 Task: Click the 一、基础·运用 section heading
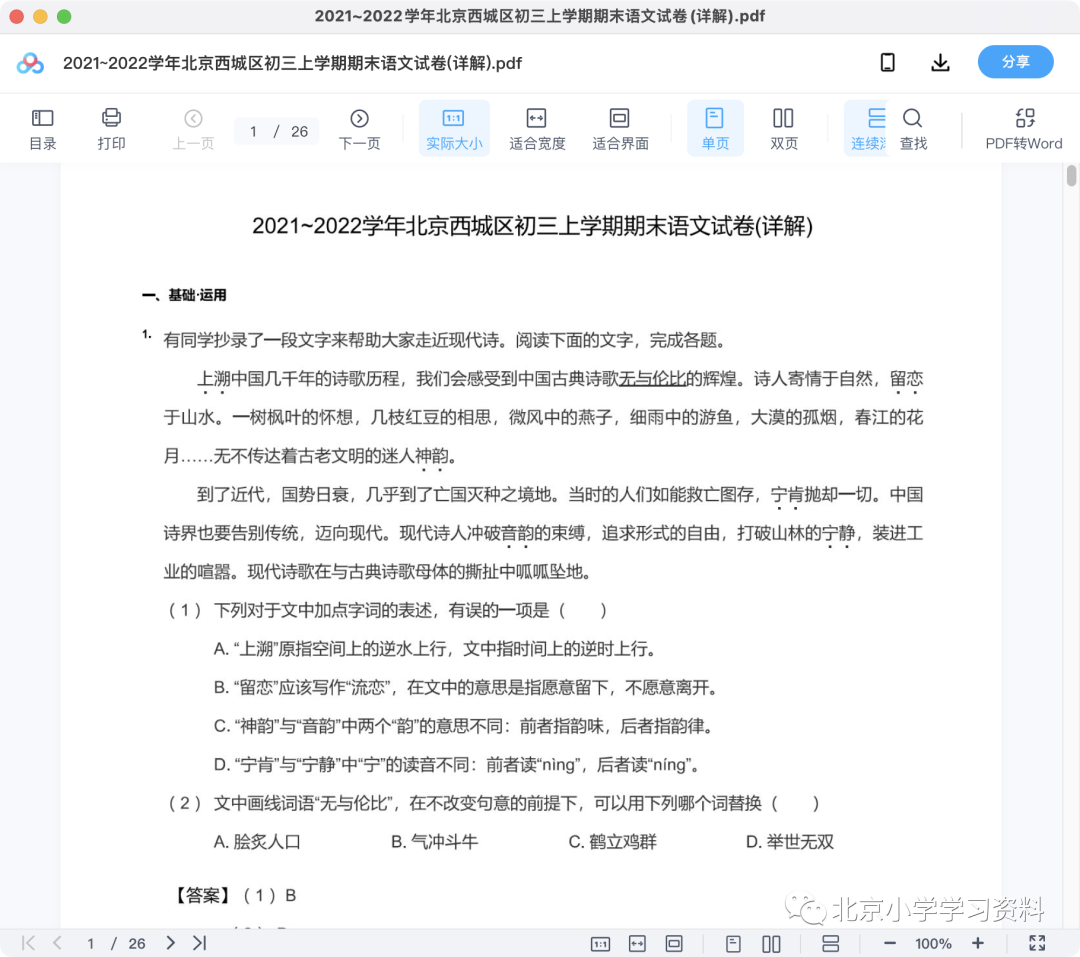coord(184,296)
